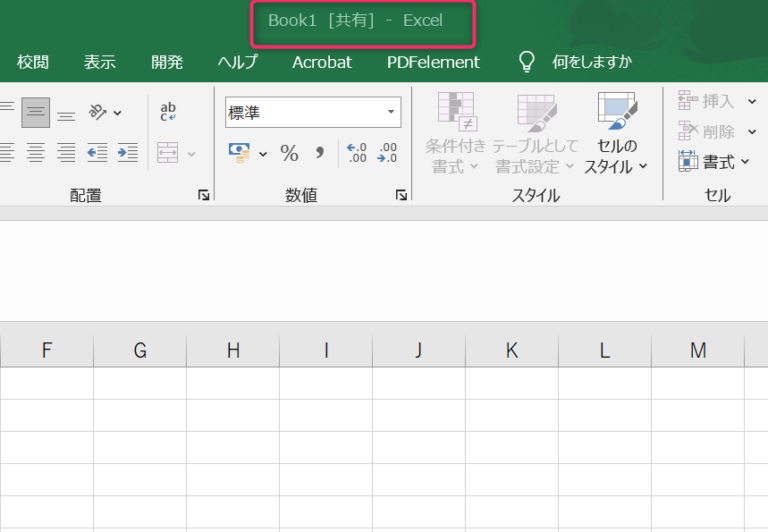Open the cell styles gallery
768x532 pixels.
[x=616, y=134]
